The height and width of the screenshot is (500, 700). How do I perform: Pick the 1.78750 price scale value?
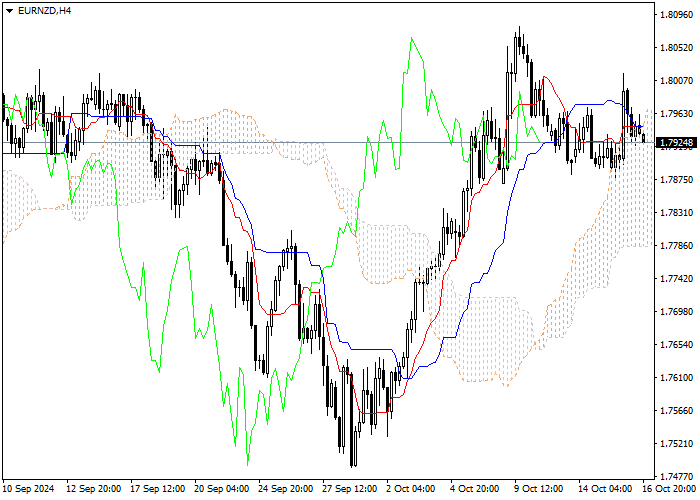pyautogui.click(x=676, y=179)
